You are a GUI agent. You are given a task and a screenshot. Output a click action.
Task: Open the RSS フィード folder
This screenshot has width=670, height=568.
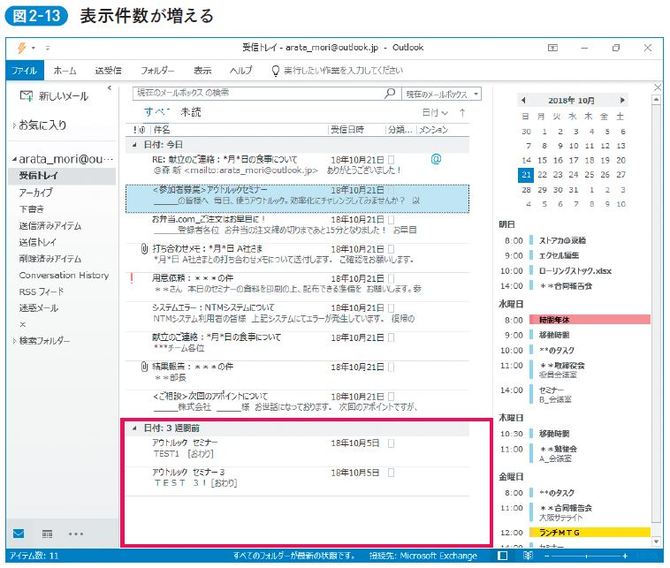pyautogui.click(x=41, y=292)
